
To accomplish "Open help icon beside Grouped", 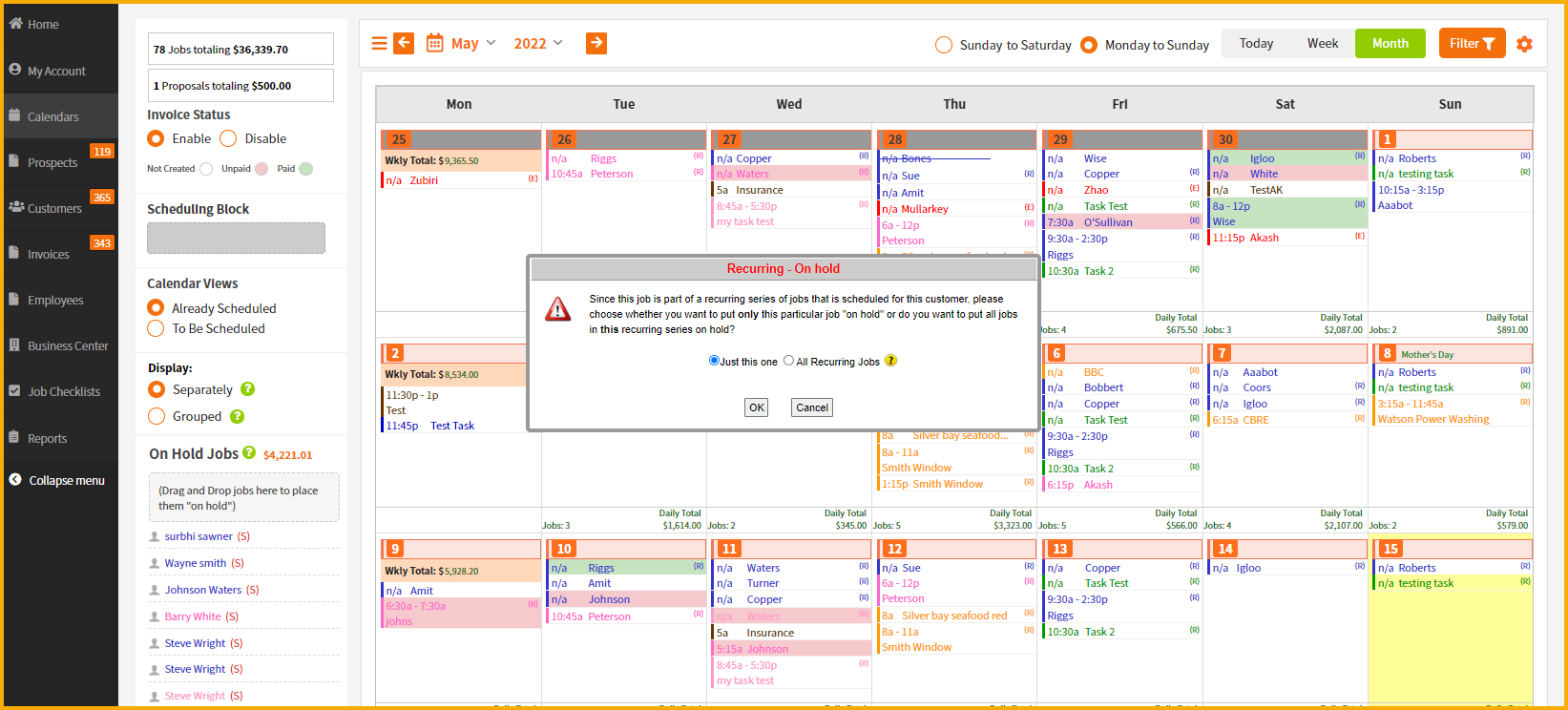I will click(238, 416).
